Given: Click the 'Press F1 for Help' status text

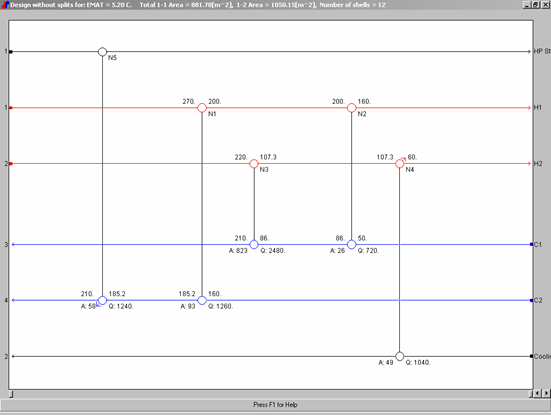Looking at the screenshot, I should [x=275, y=404].
